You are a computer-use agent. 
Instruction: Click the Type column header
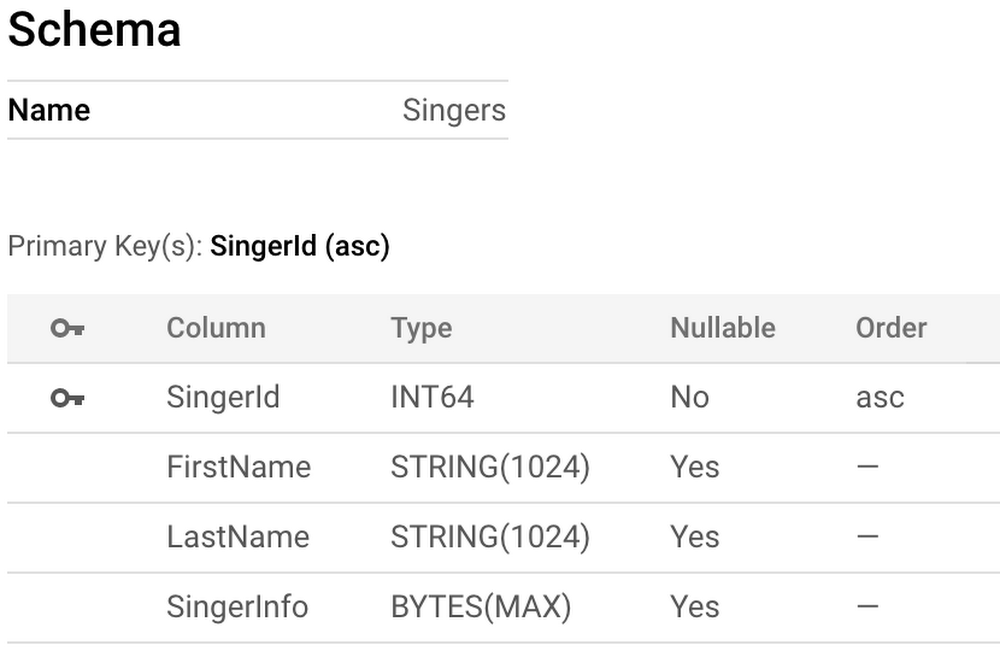coord(422,328)
